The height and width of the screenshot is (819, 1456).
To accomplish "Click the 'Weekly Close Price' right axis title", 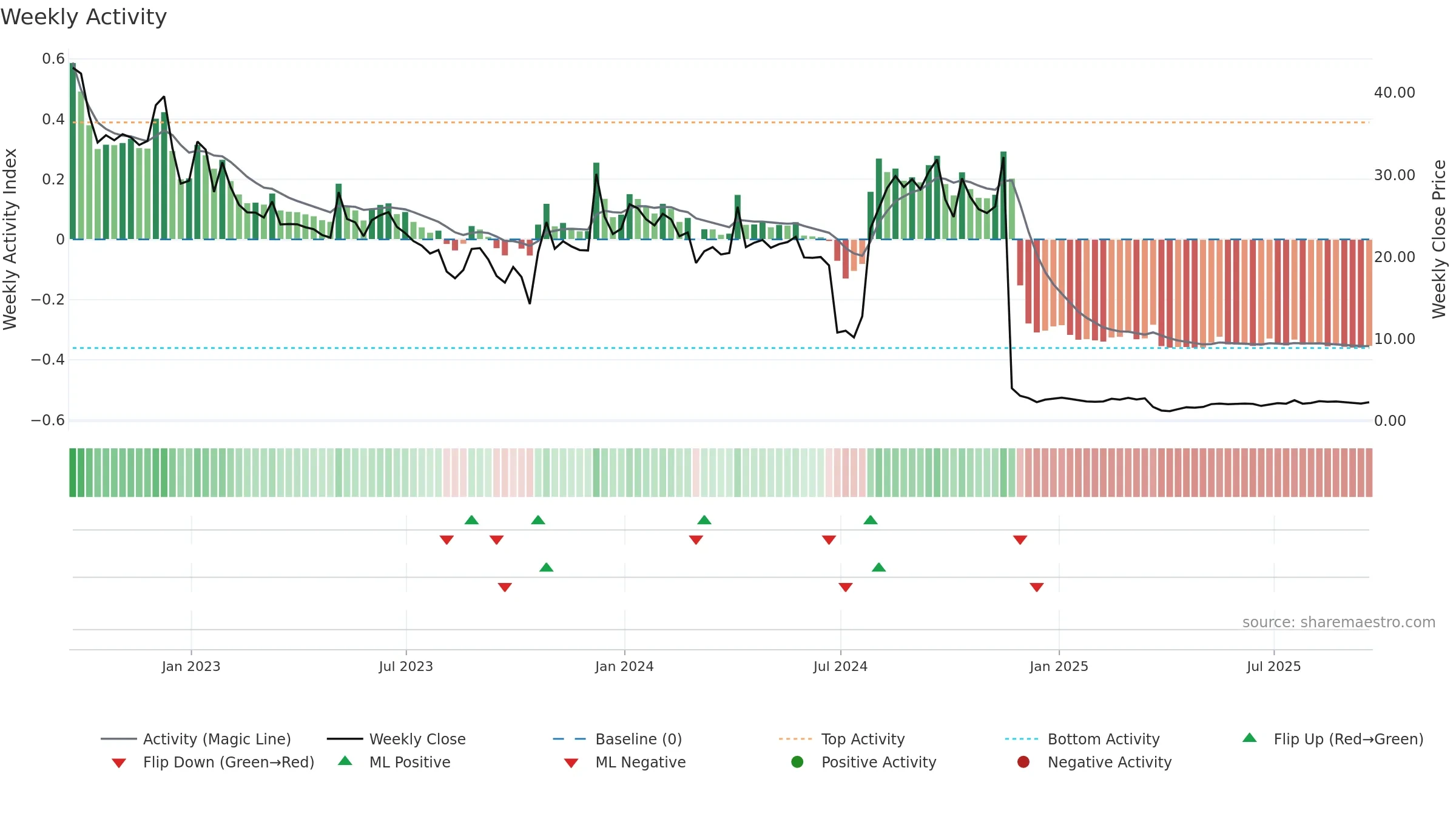I will click(x=1439, y=239).
